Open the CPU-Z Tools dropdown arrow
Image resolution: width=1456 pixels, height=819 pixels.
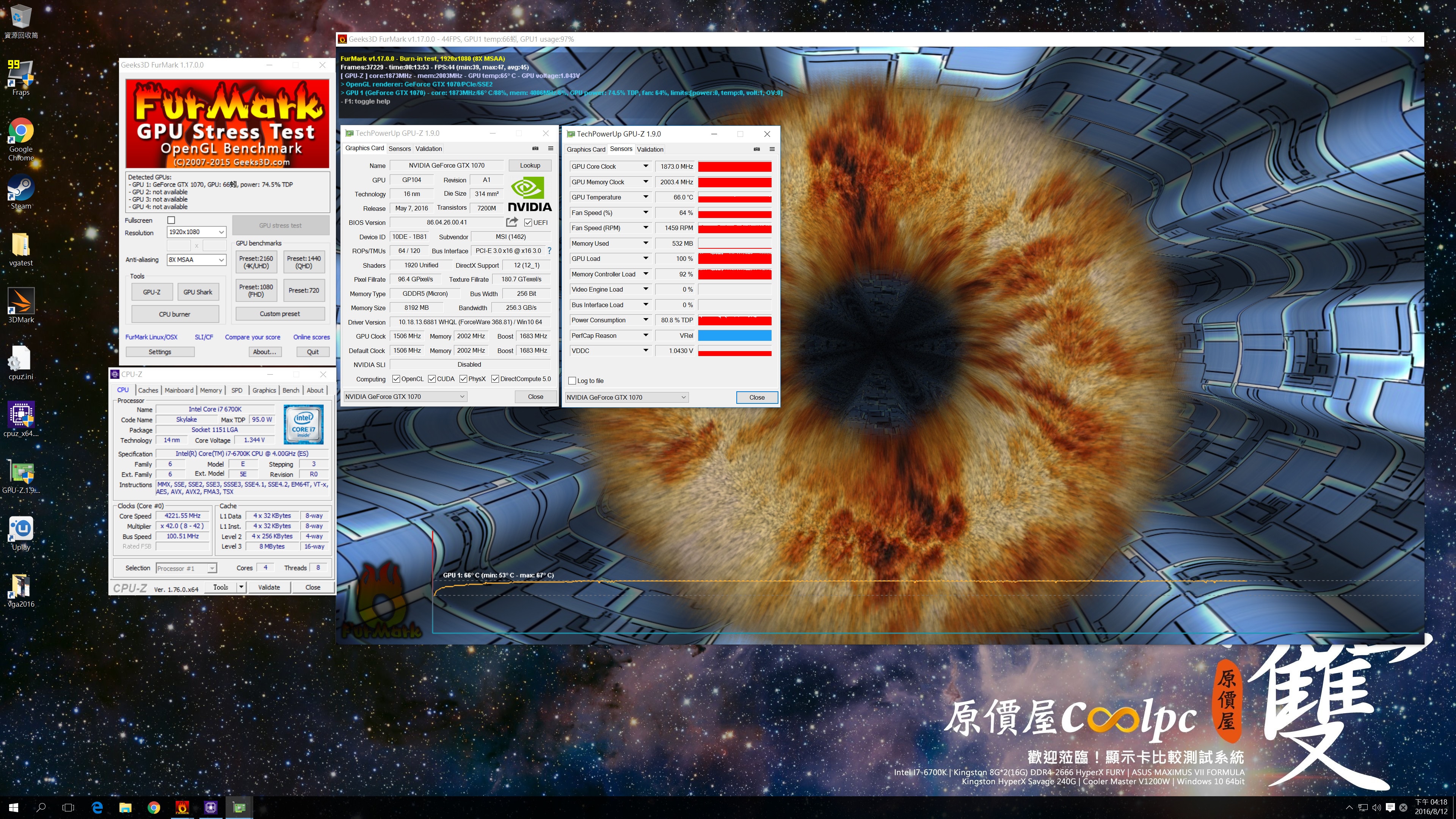242,587
